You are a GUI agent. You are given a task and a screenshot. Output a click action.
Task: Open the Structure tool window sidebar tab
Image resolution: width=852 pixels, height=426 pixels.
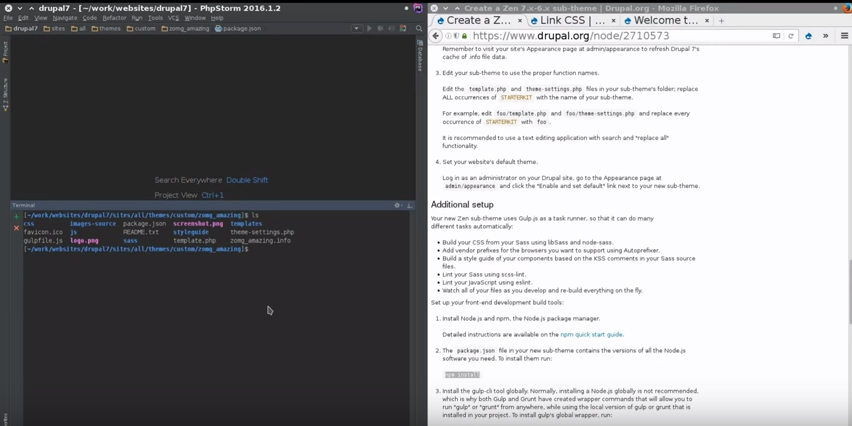tap(5, 95)
